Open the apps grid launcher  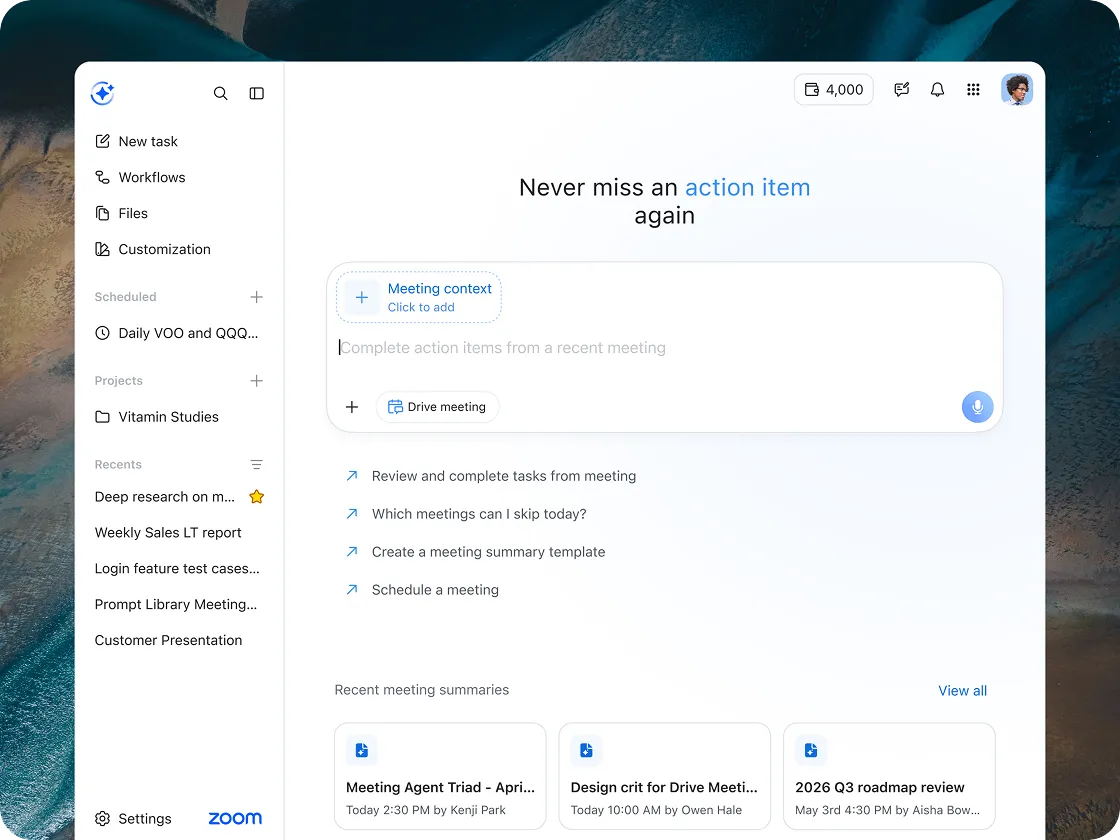[973, 90]
